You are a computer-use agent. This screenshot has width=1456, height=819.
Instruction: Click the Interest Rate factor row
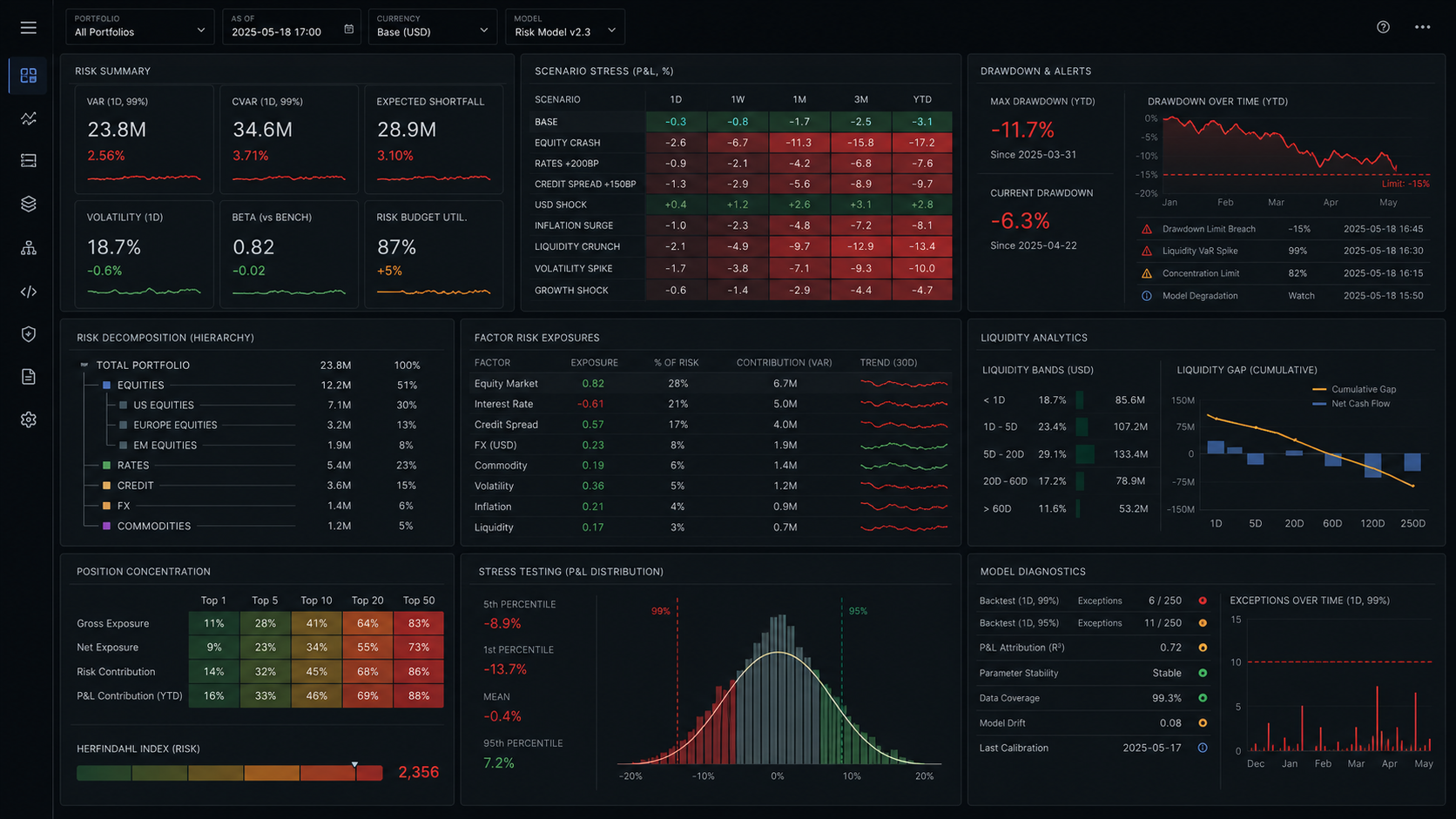tap(711, 404)
